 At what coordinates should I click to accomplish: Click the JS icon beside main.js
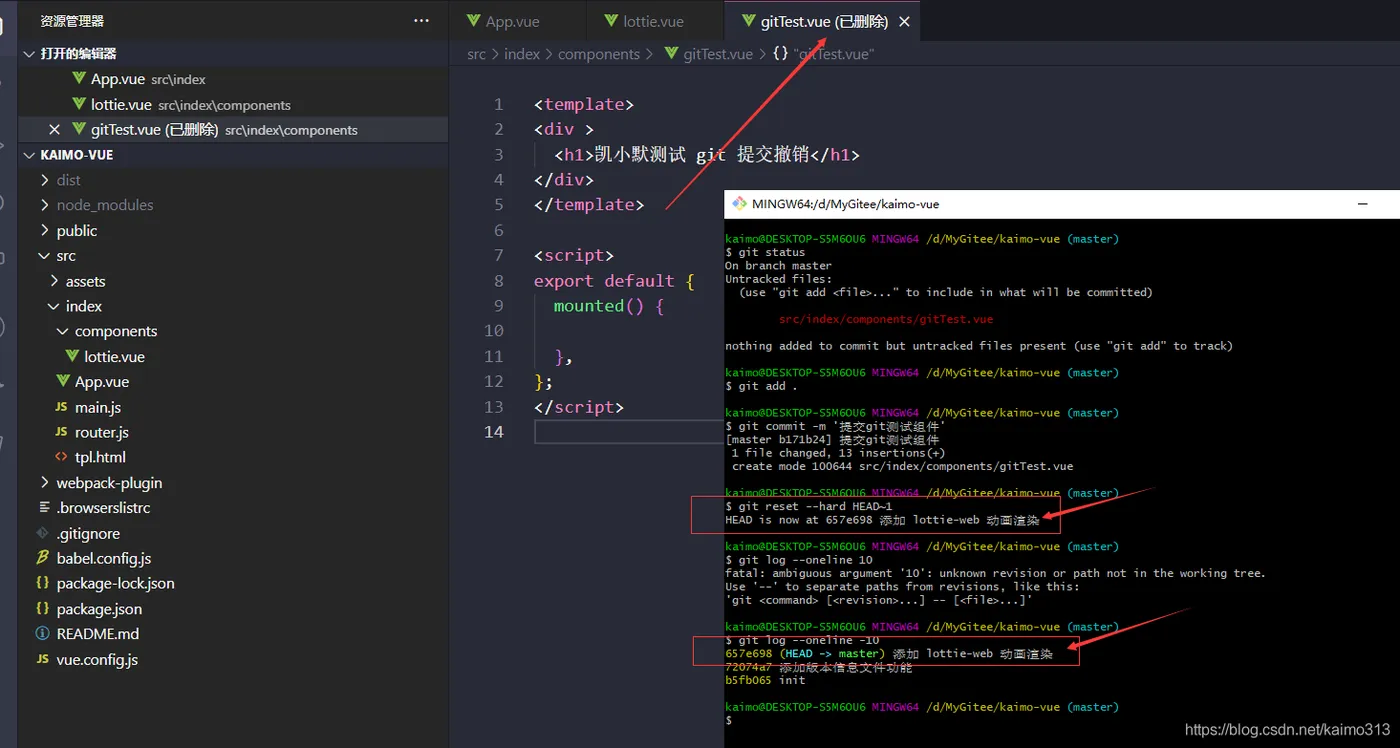tap(62, 407)
